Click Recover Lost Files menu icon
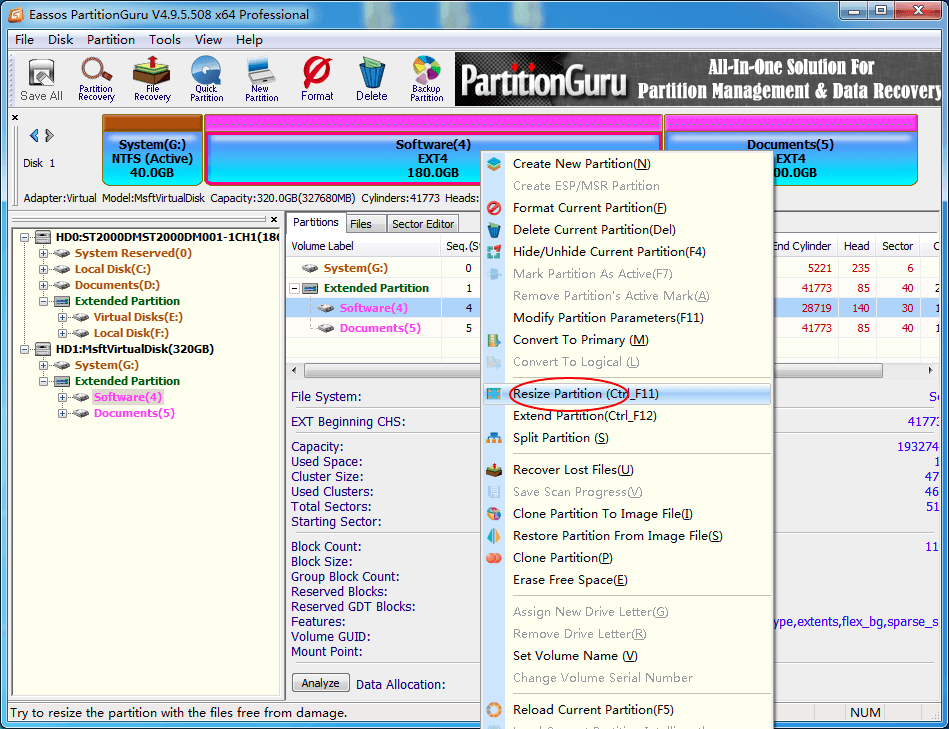 (494, 470)
